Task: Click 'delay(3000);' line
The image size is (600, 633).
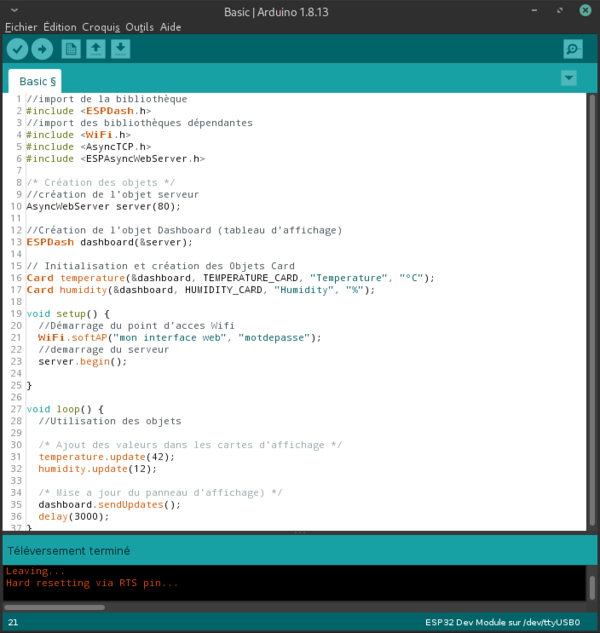Action: tap(74, 517)
